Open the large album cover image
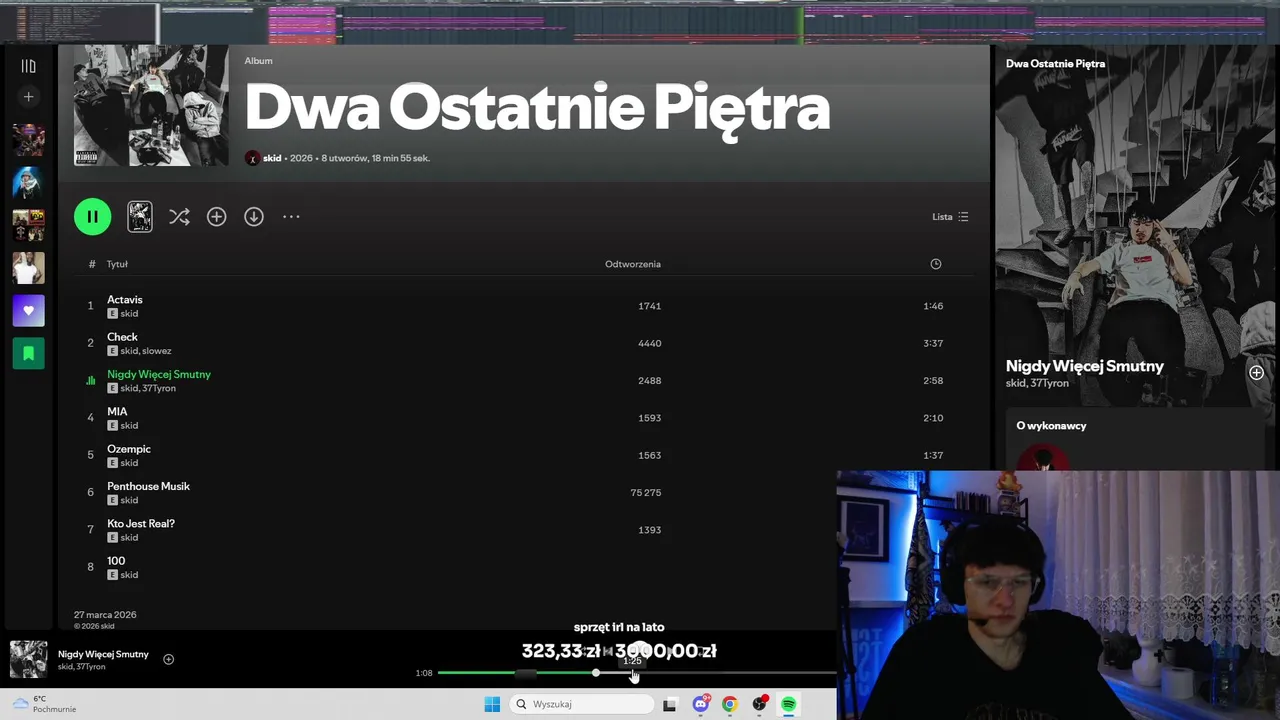This screenshot has height=720, width=1280. (151, 105)
